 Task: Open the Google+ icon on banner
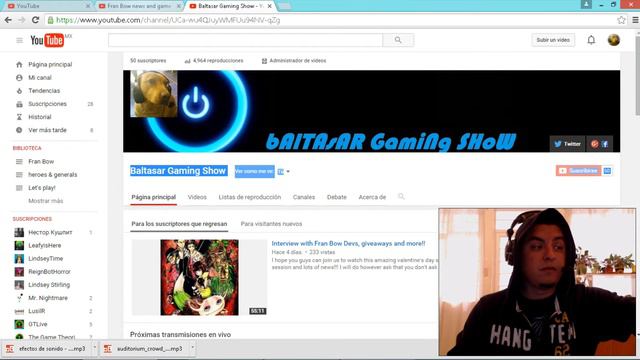[594, 144]
